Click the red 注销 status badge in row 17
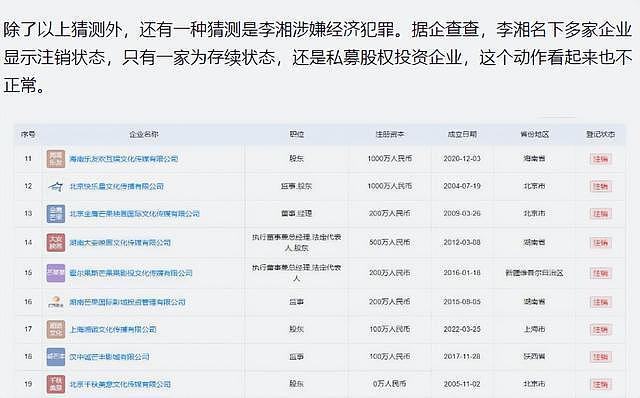 pos(600,329)
